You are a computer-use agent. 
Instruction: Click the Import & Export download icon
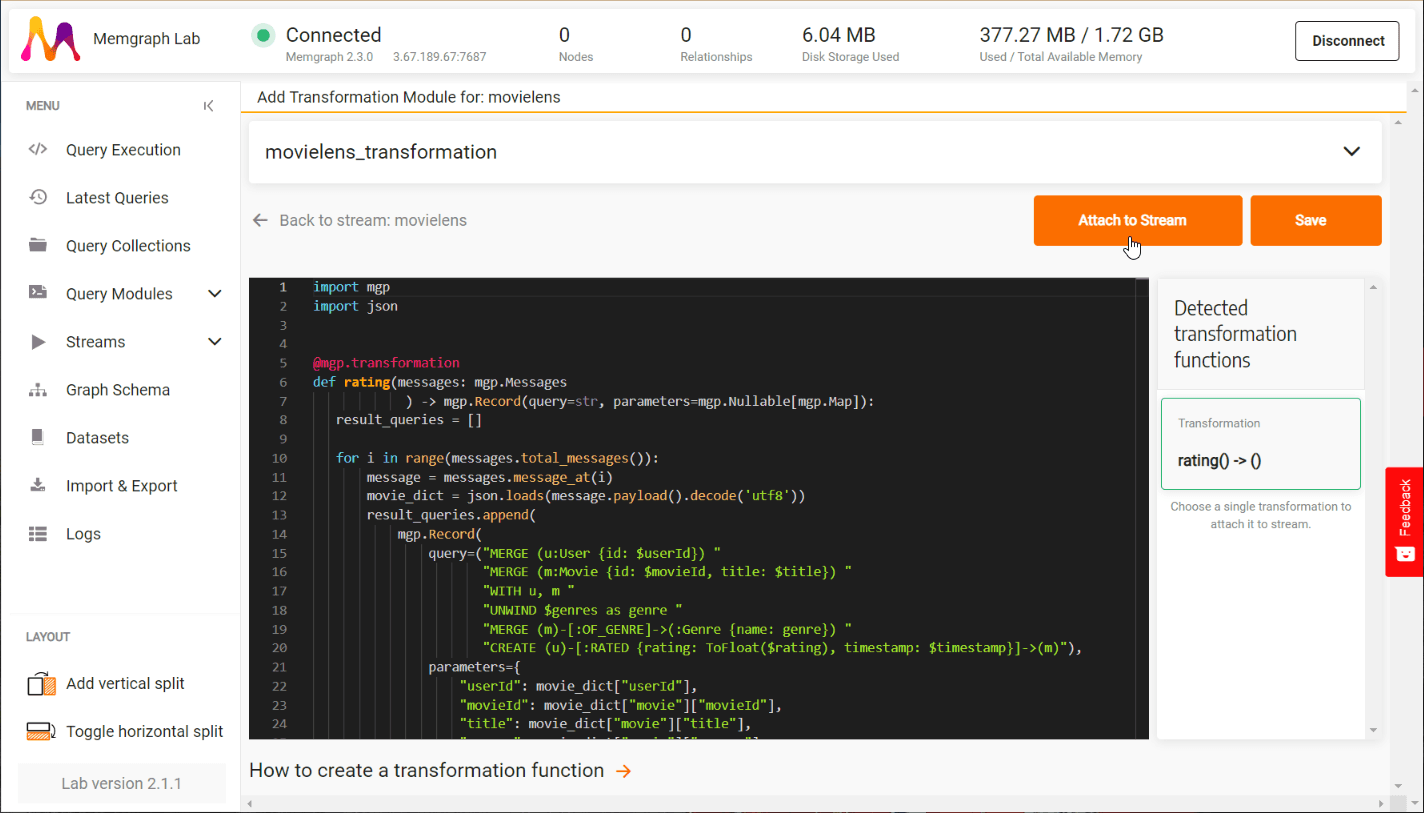point(38,486)
